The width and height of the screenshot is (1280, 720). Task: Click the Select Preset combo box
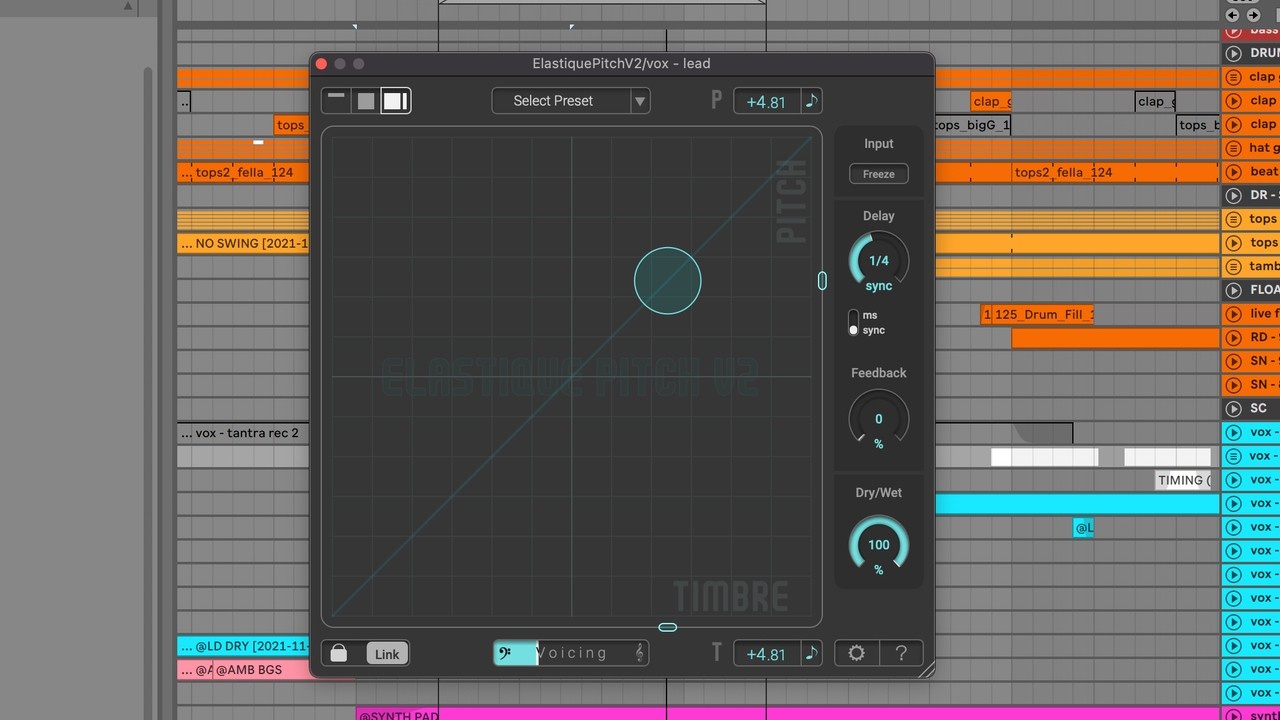click(x=553, y=101)
